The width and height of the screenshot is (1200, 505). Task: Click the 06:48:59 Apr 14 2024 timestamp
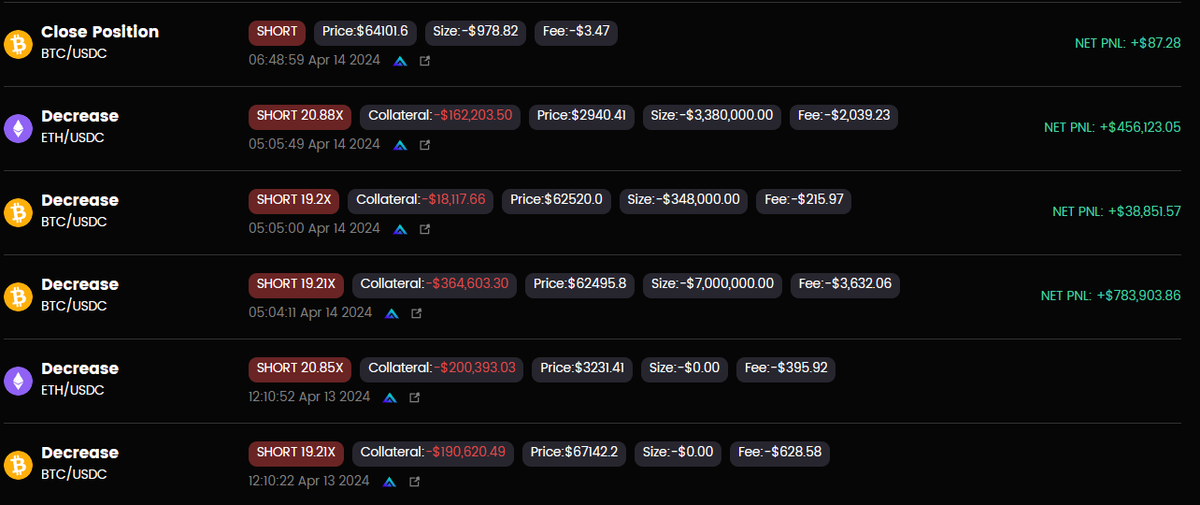coord(314,61)
